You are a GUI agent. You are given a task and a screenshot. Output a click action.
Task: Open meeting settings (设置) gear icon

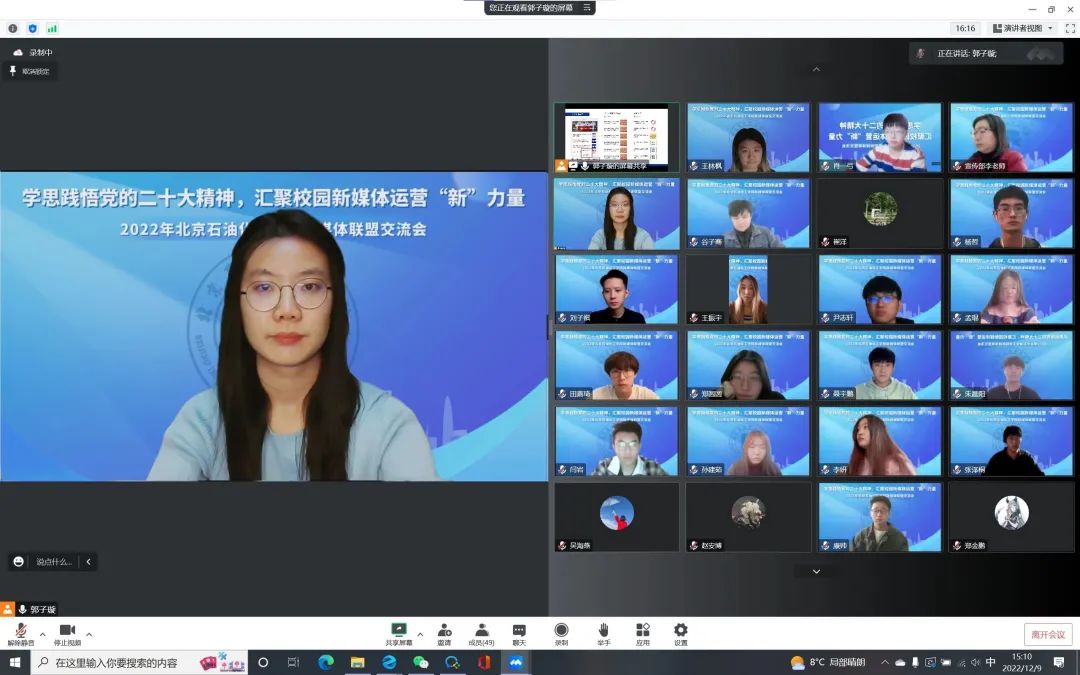[680, 630]
